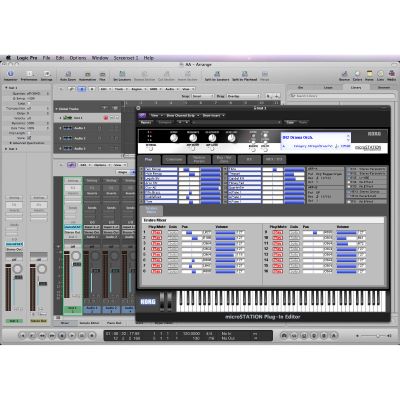
Task: Record-enable the Inst 1 track
Action: click(x=106, y=118)
